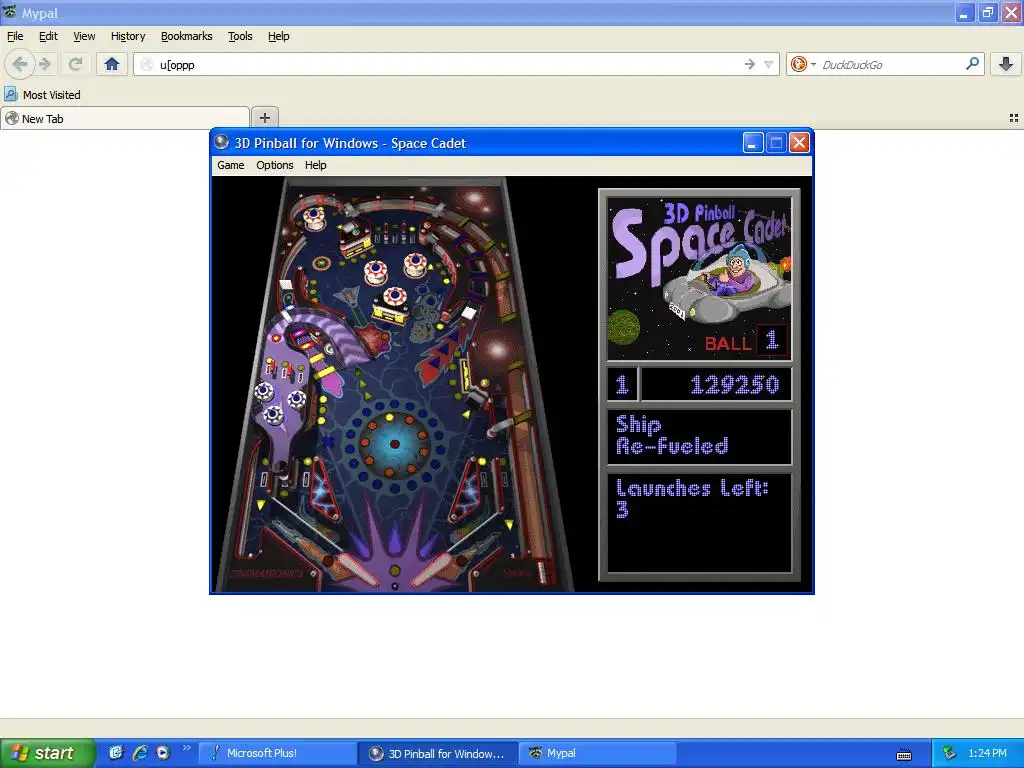
Task: Minimize the 3D Pinball window
Action: coord(753,142)
